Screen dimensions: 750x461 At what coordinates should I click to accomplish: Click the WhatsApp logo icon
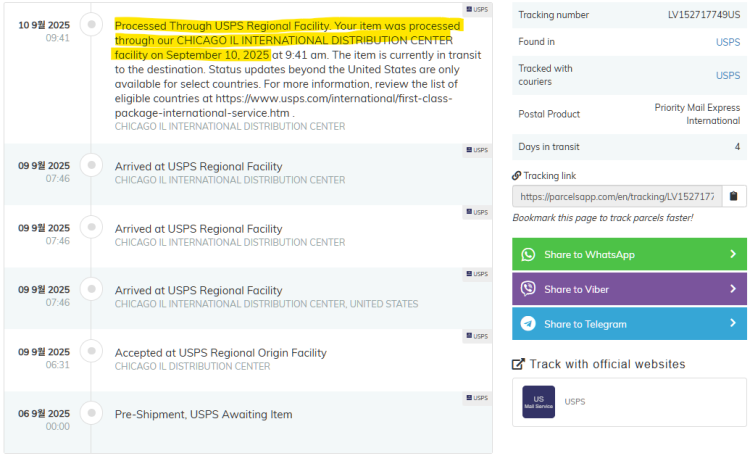[528, 254]
